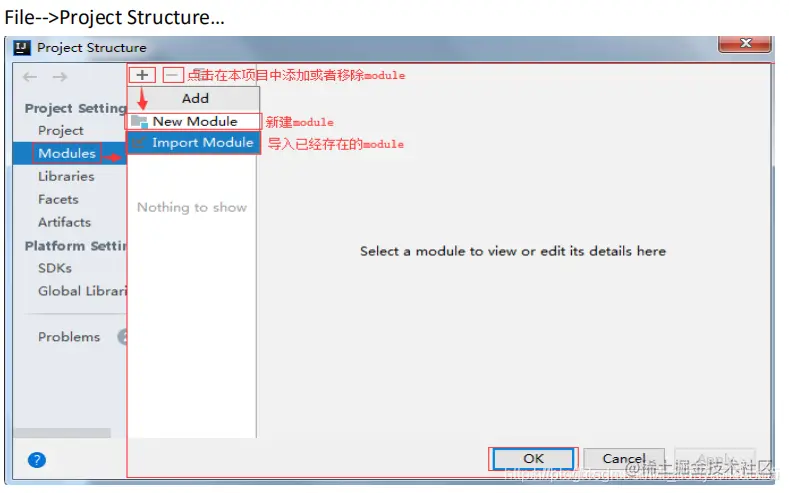Click Select a module to view text

point(513,251)
